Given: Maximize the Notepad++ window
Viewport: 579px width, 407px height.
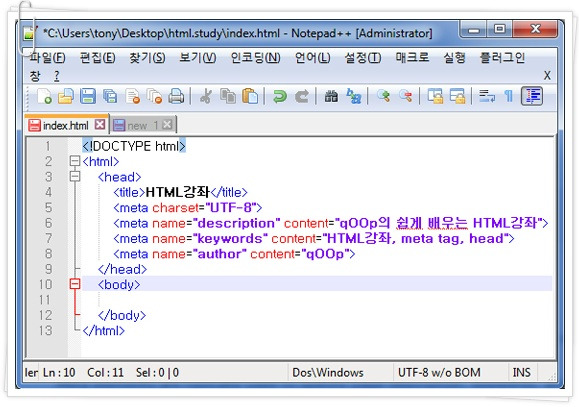Looking at the screenshot, I should click(x=500, y=30).
